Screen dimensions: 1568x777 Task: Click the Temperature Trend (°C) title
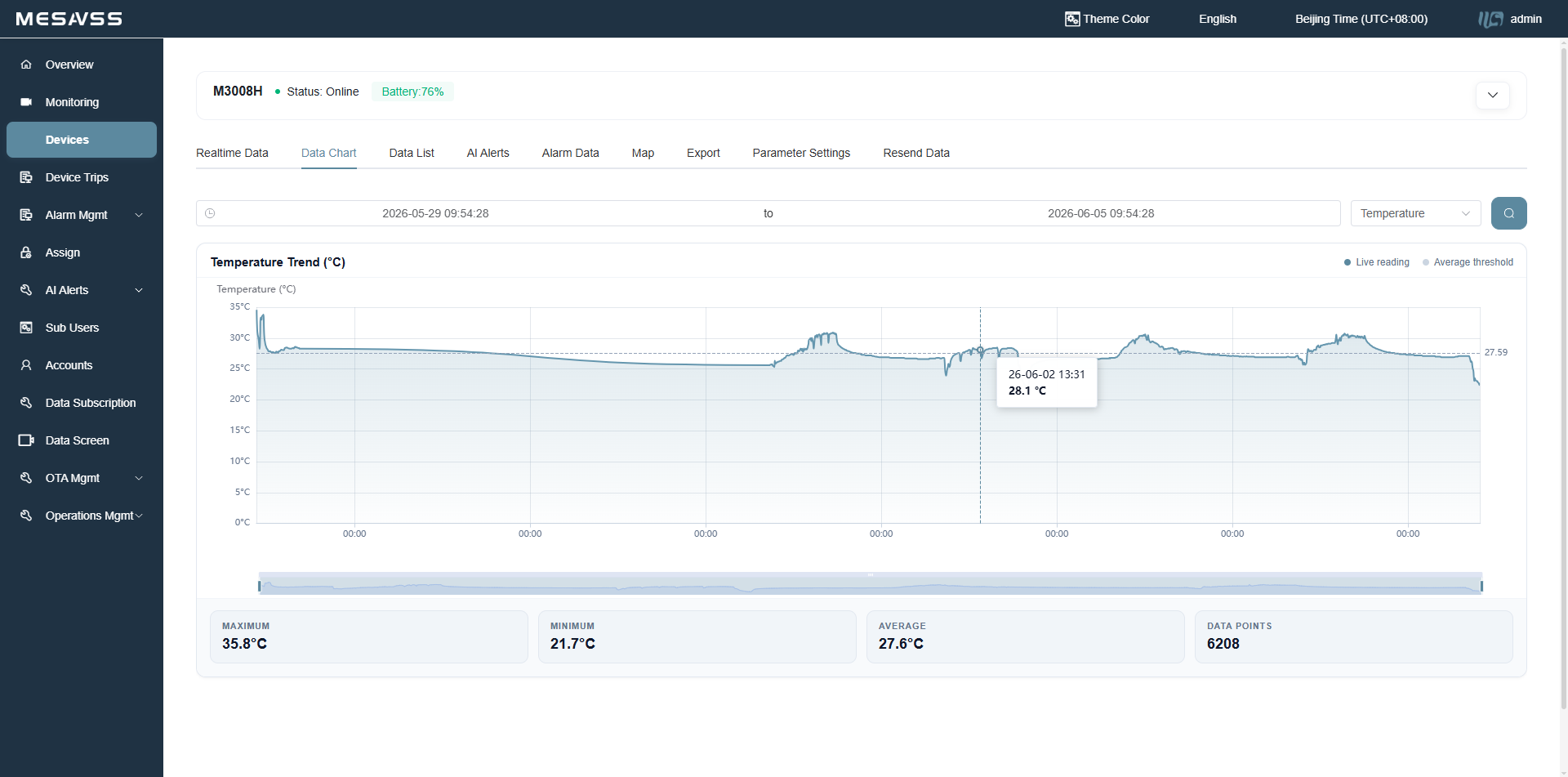(x=278, y=262)
